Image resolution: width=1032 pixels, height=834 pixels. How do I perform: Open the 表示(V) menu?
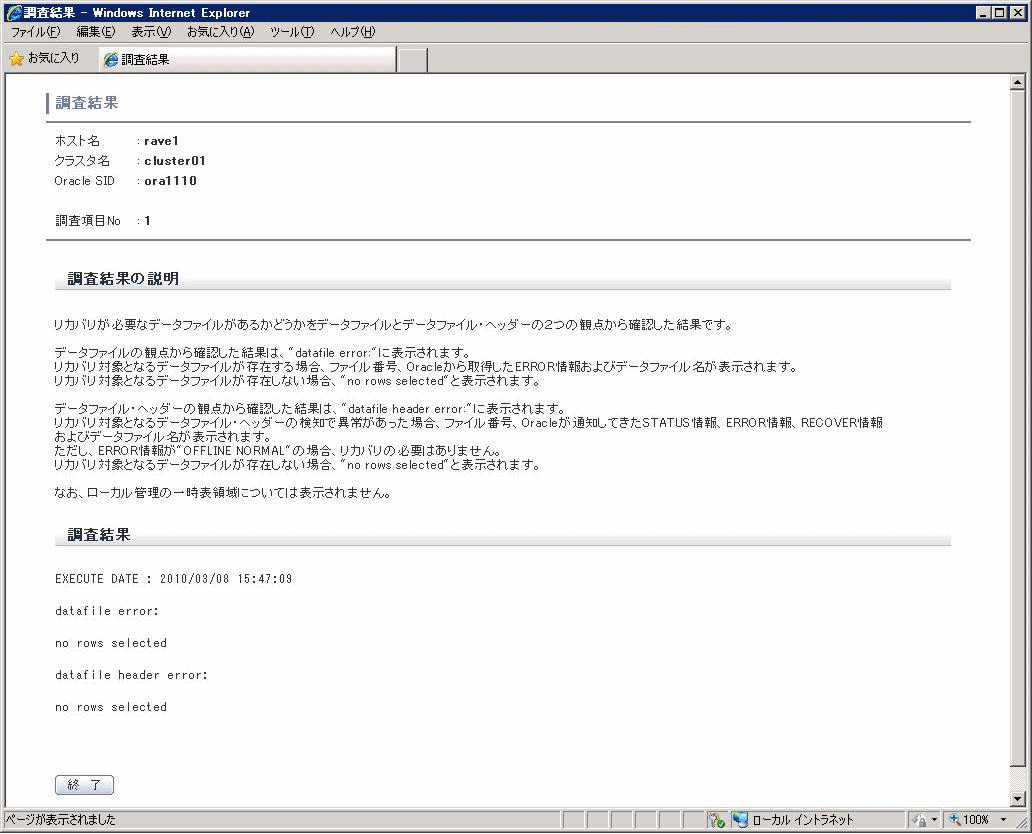[151, 32]
